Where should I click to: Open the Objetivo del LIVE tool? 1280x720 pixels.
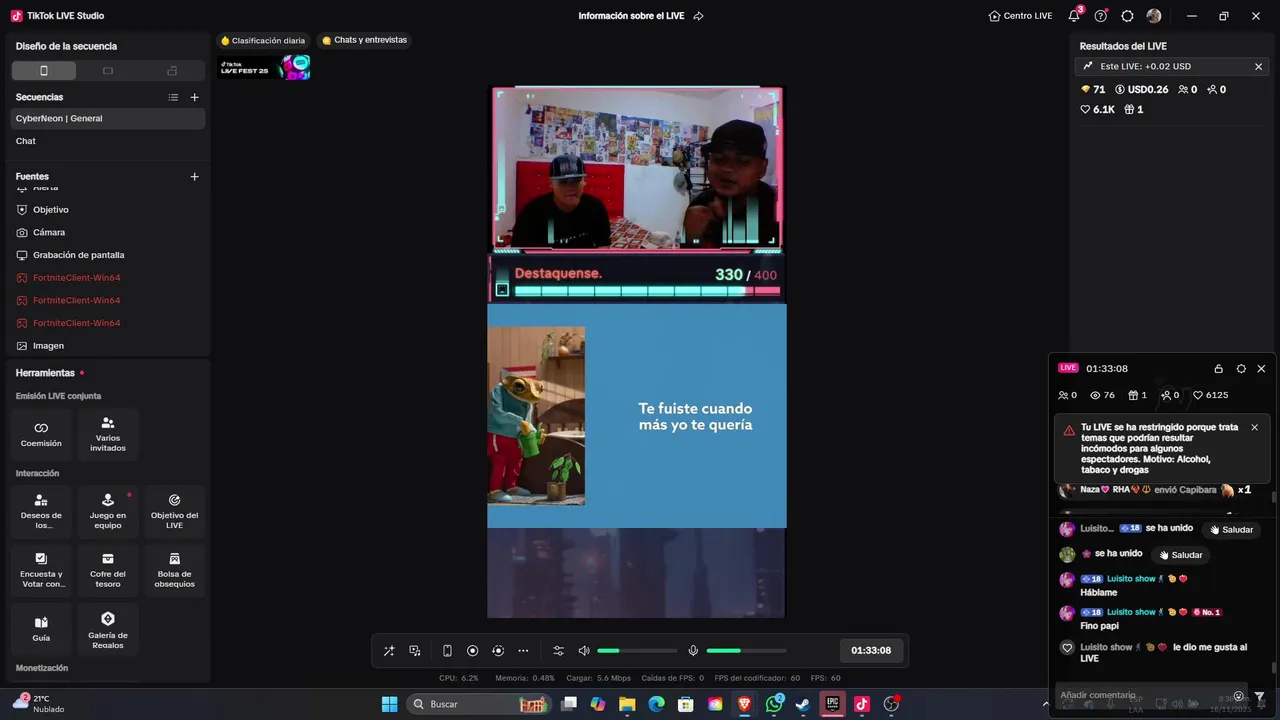pos(174,512)
